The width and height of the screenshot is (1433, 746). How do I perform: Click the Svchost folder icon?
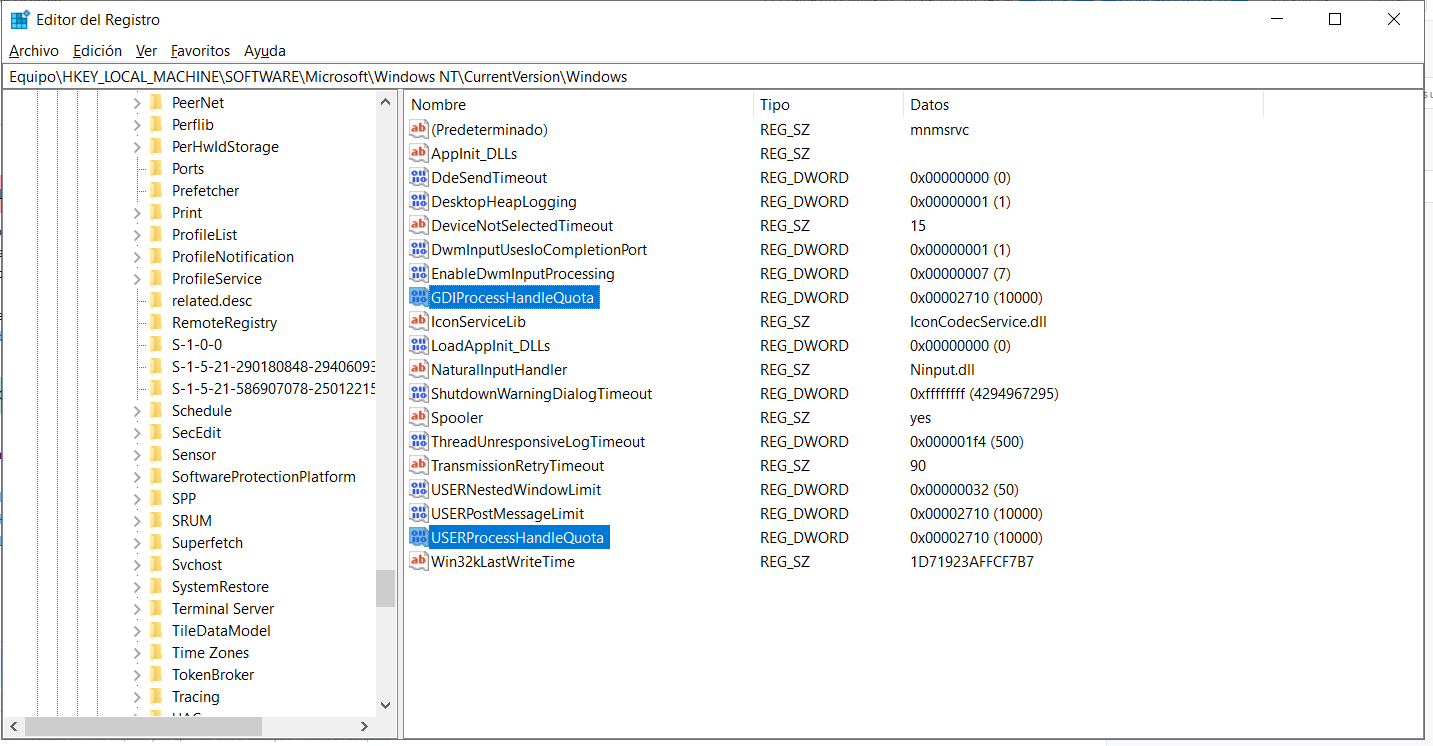(155, 564)
